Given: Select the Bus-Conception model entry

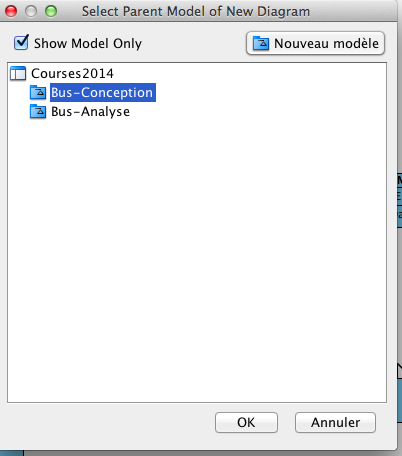Looking at the screenshot, I should coord(103,92).
